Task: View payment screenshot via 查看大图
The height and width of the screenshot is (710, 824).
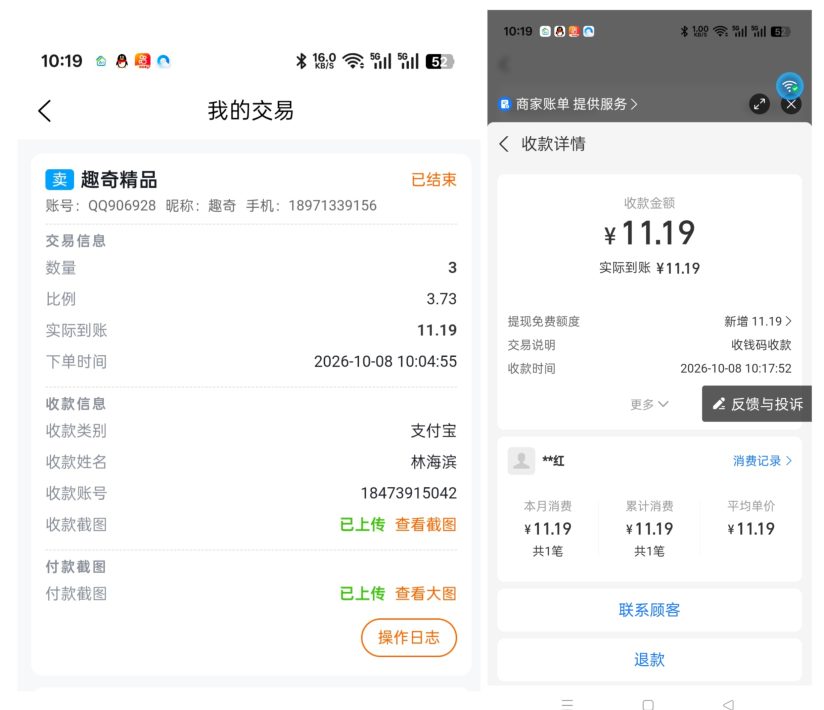Action: click(426, 594)
